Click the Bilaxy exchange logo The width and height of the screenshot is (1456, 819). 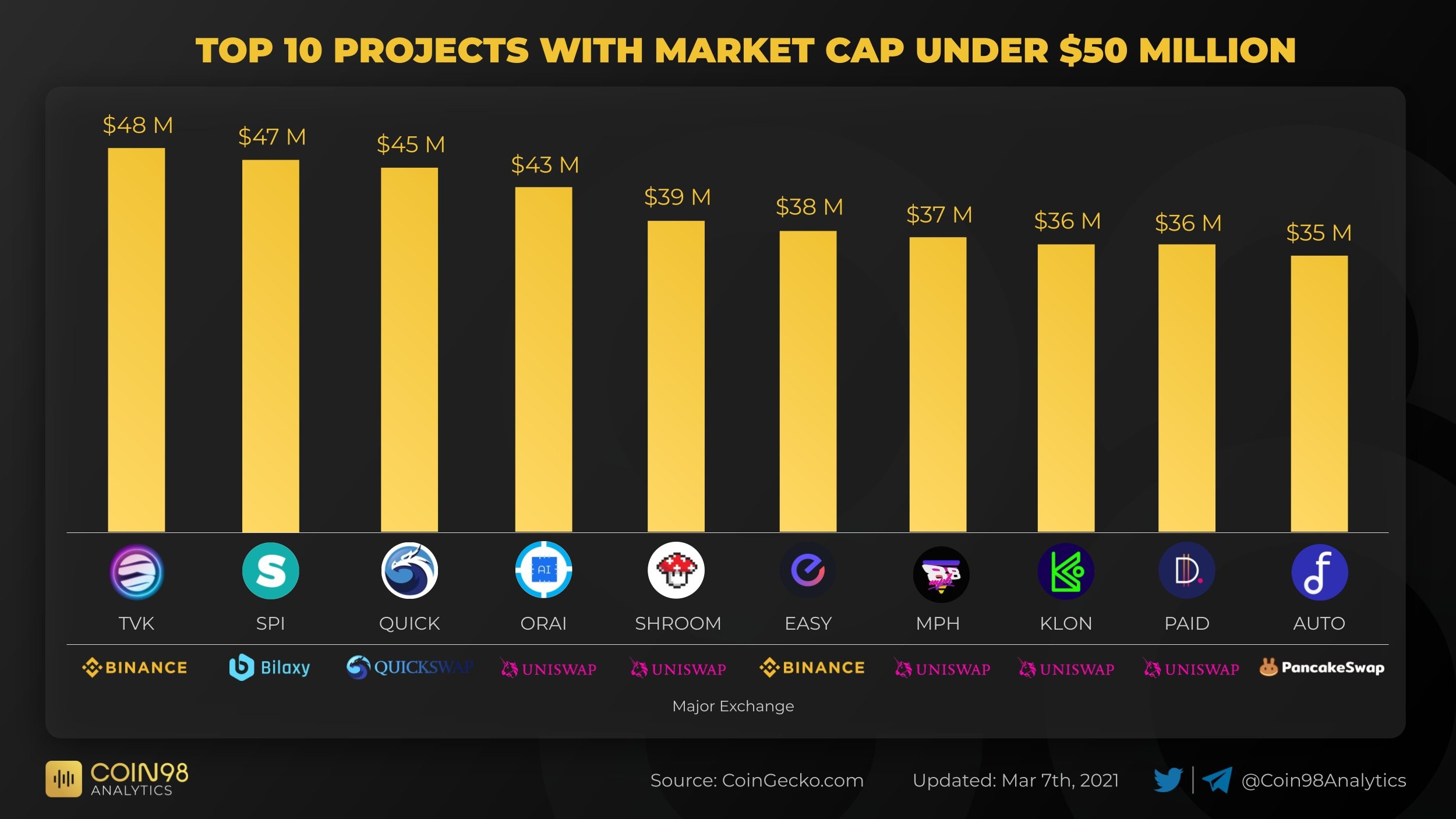[x=269, y=668]
